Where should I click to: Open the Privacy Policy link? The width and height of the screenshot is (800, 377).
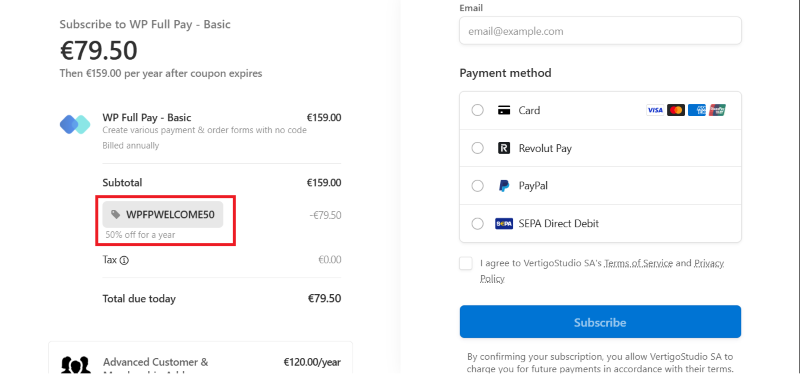pyautogui.click(x=602, y=271)
